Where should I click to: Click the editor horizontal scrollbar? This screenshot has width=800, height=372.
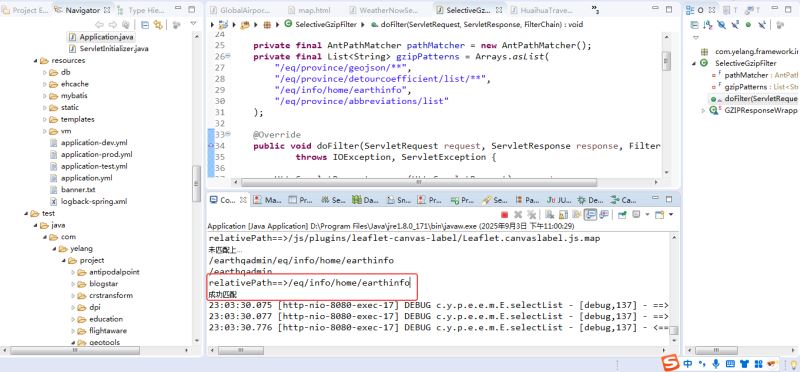tap(418, 182)
